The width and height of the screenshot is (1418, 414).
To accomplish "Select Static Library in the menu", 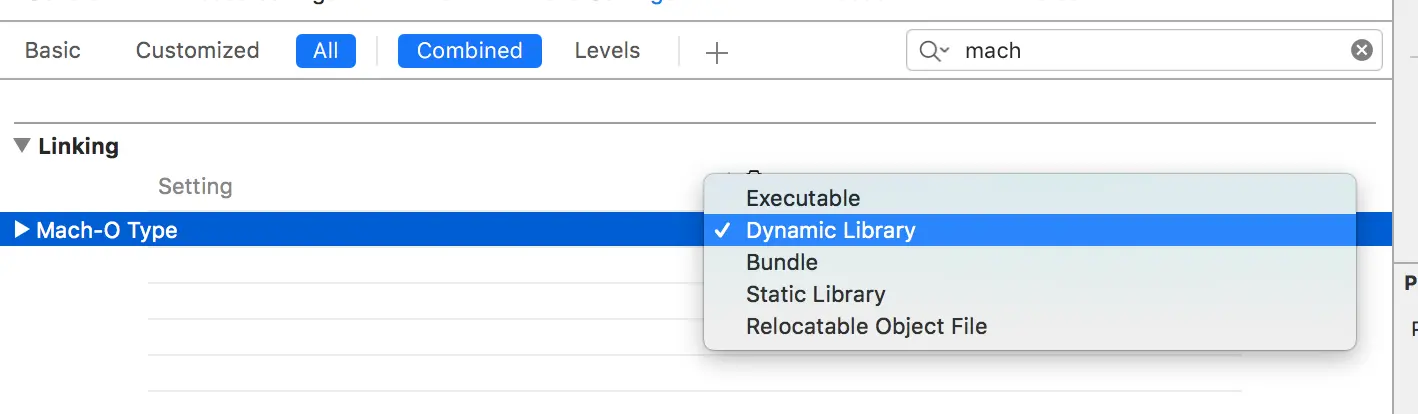I will 815,294.
